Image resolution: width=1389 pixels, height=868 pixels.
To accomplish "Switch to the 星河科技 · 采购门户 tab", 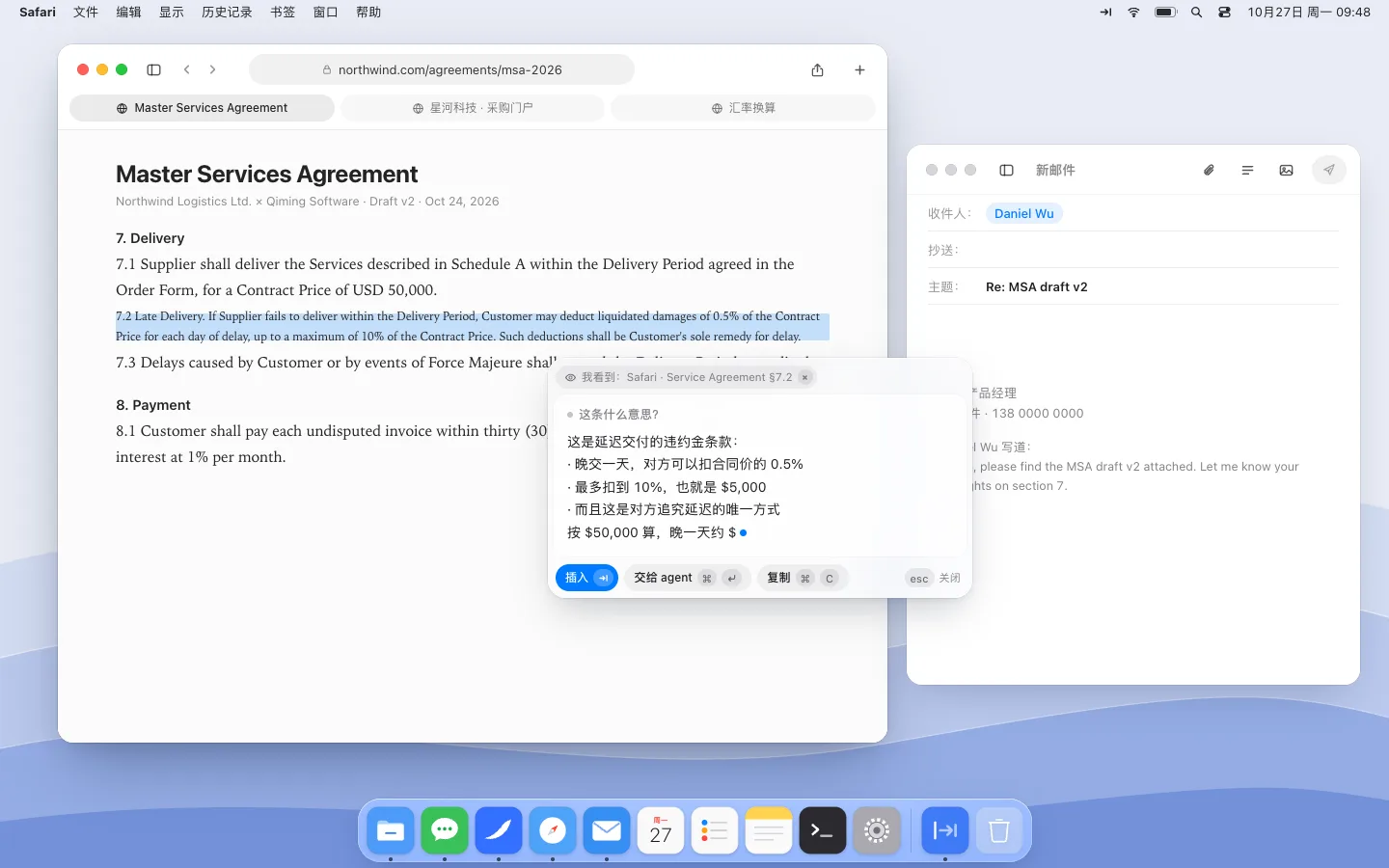I will coord(473,108).
